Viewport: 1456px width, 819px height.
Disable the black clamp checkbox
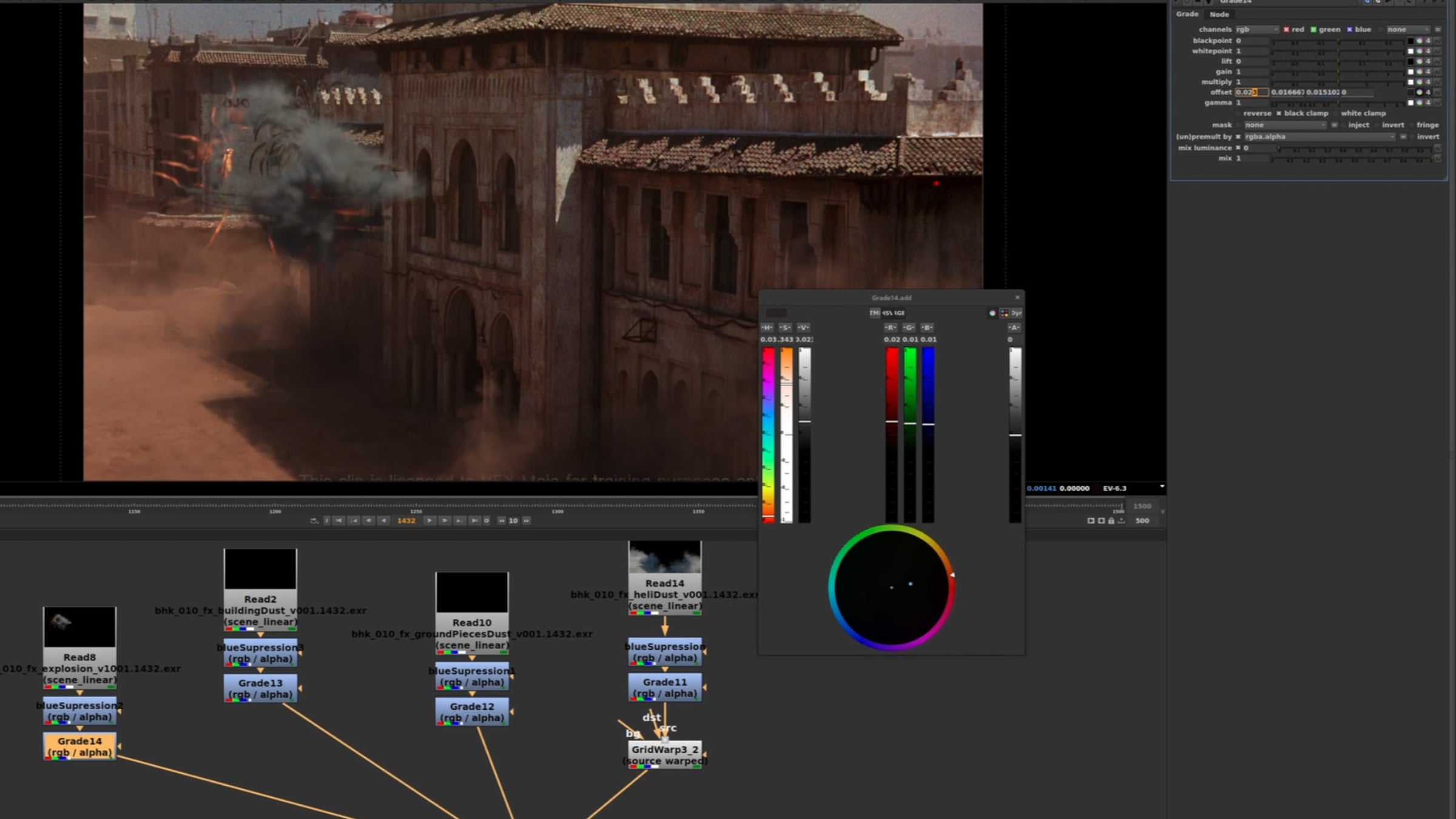point(1279,113)
